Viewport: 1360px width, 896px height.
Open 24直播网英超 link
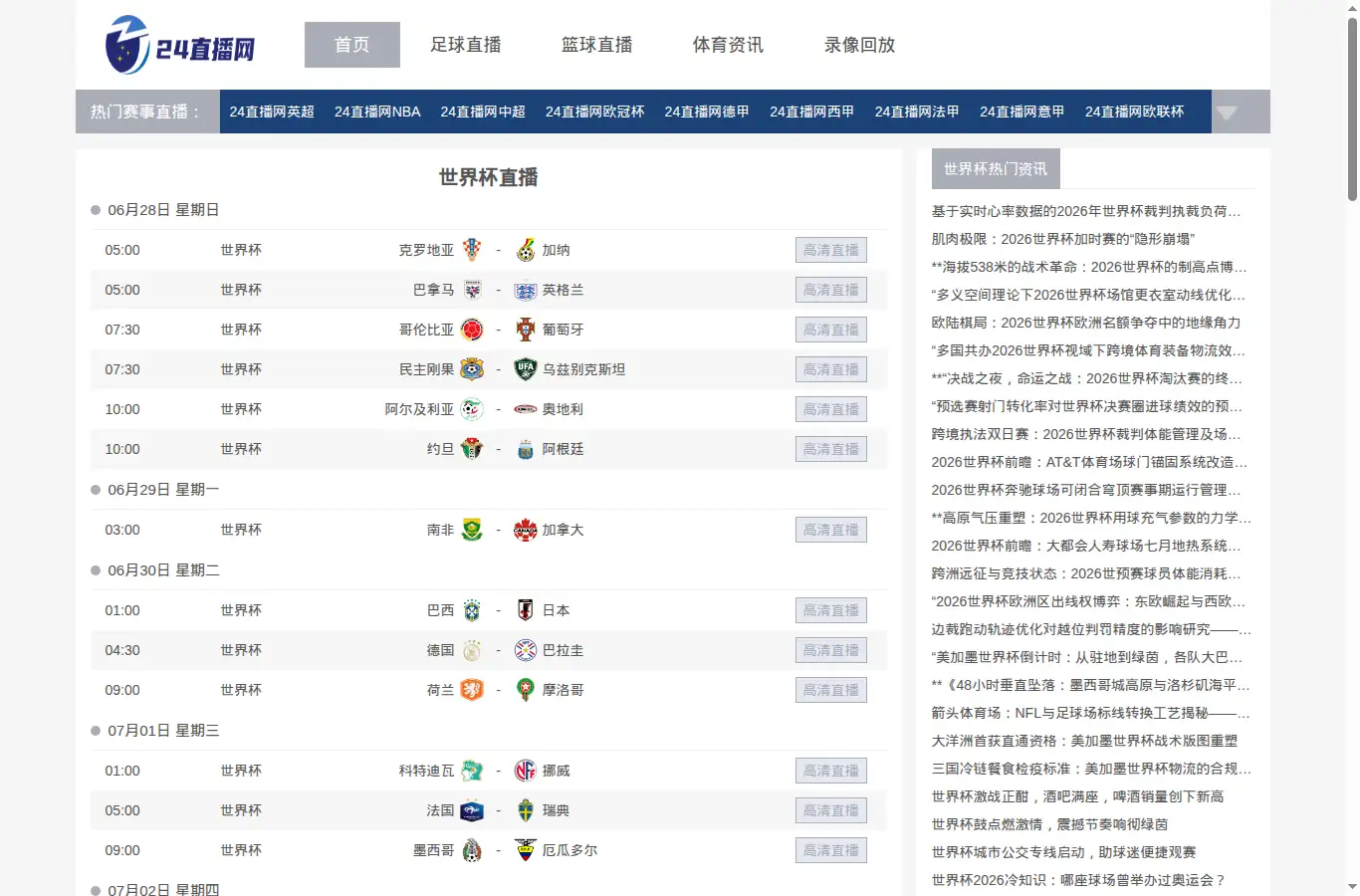click(272, 112)
